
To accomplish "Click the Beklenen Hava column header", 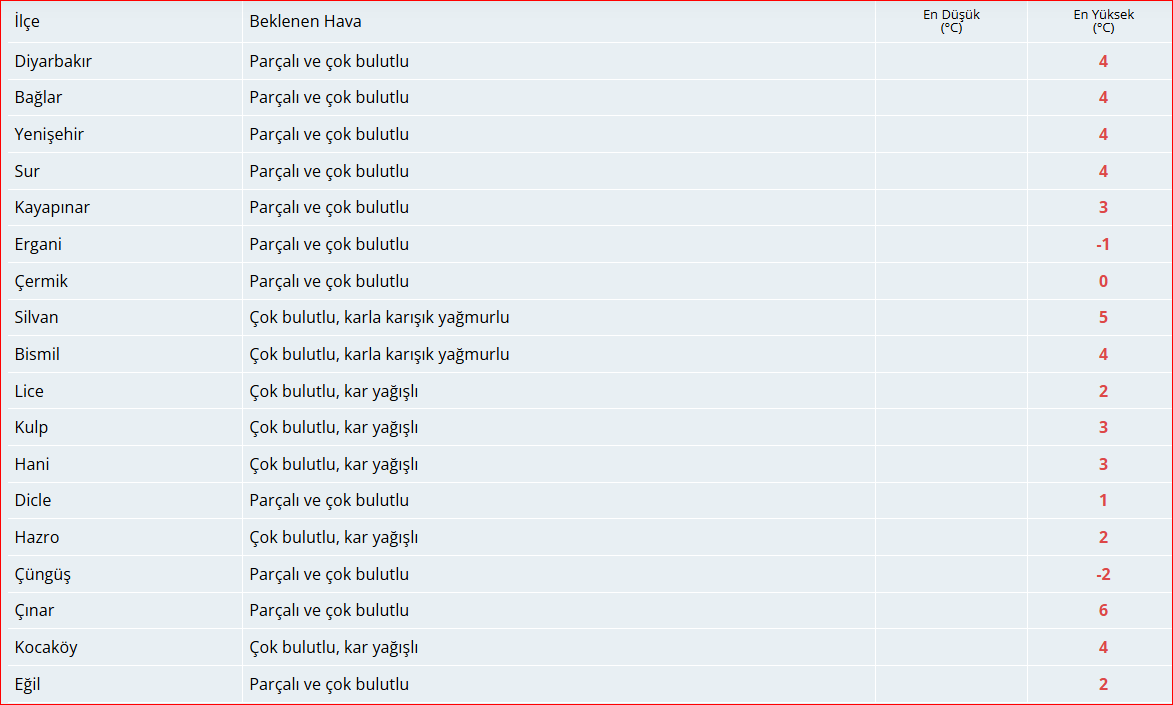I will tap(306, 21).
